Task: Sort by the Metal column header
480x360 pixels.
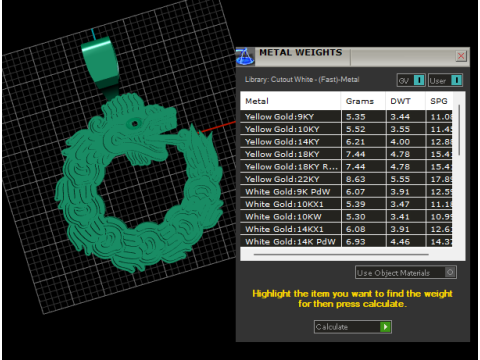Action: coord(290,101)
